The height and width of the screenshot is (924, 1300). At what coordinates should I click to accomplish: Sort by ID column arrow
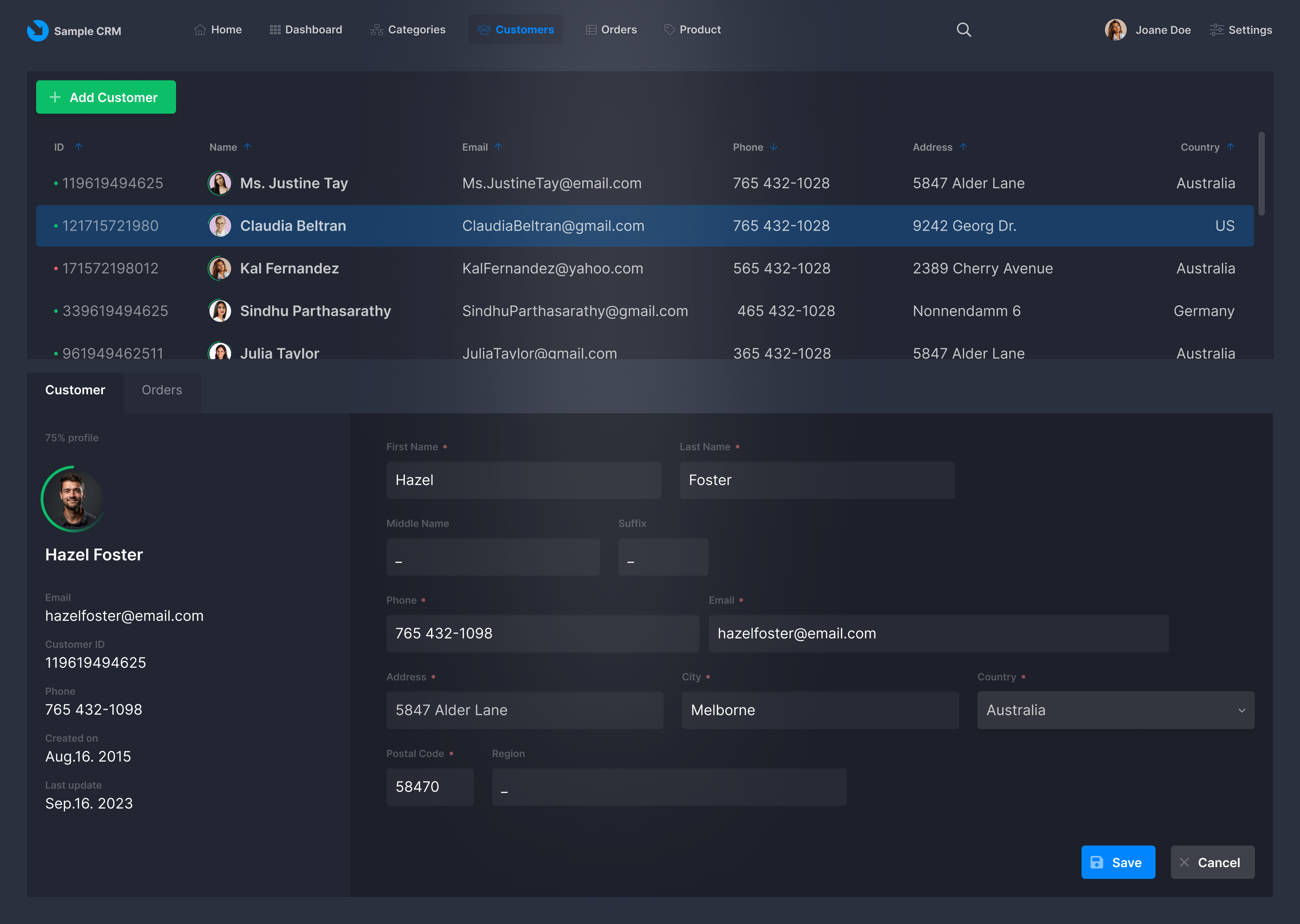[x=79, y=147]
